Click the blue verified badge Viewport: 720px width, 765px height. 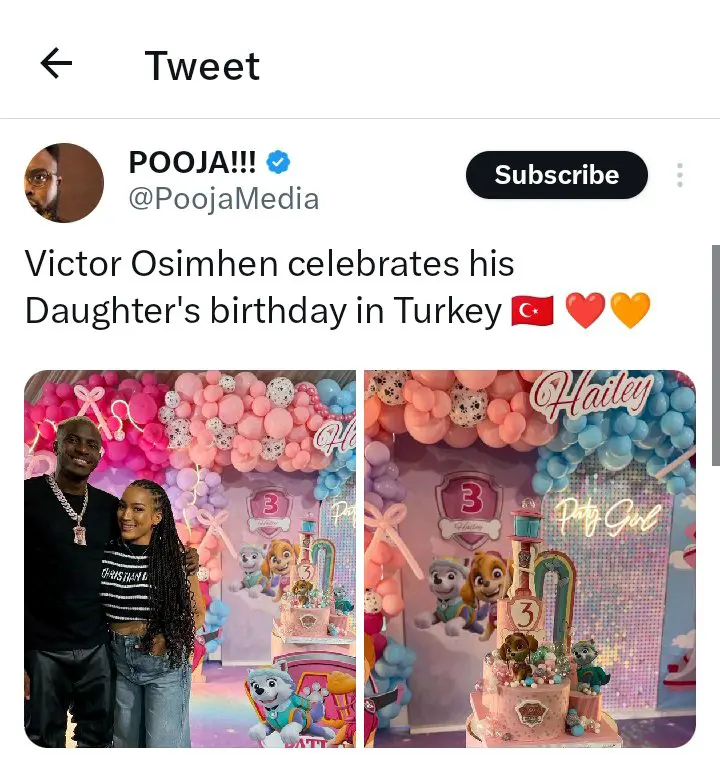point(278,162)
